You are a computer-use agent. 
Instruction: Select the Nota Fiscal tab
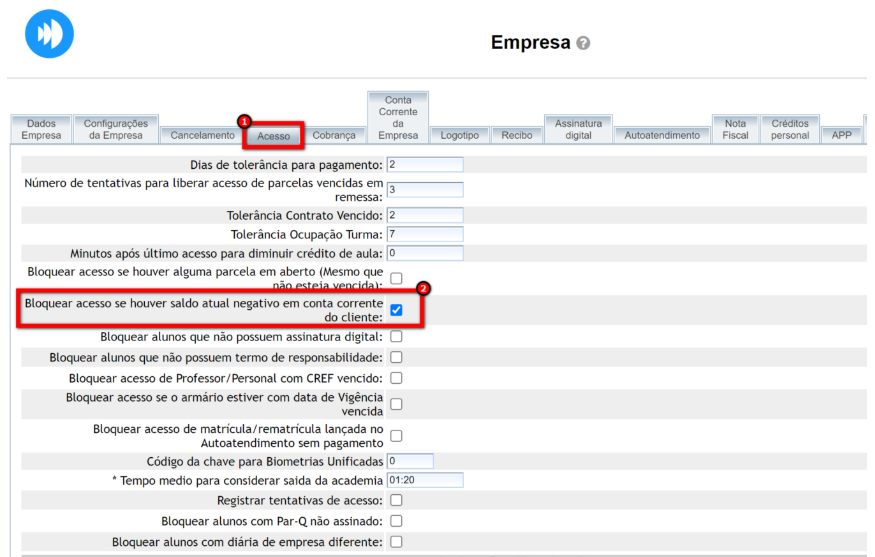735,129
